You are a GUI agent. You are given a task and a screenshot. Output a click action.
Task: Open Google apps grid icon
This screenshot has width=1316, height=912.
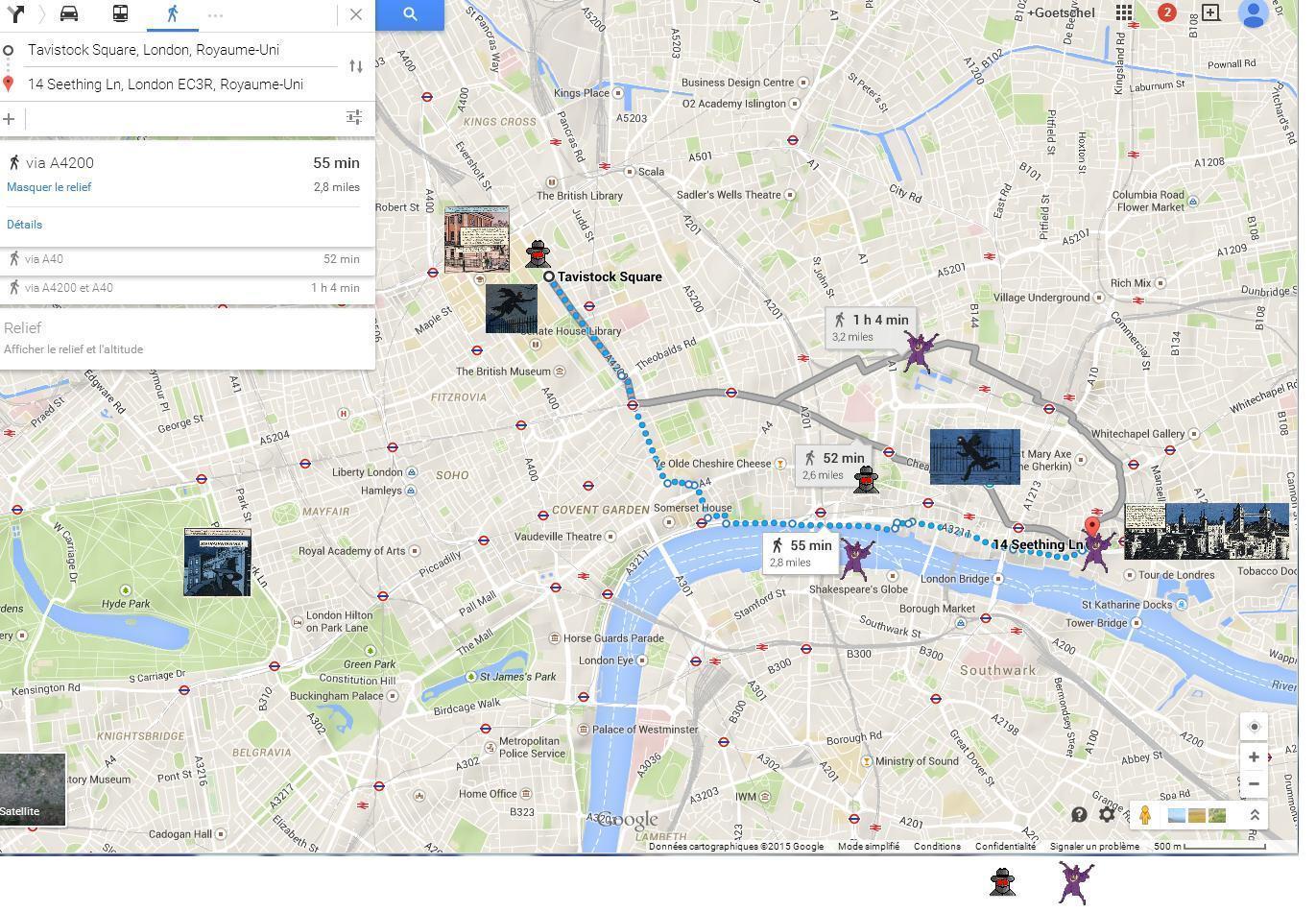tap(1123, 12)
